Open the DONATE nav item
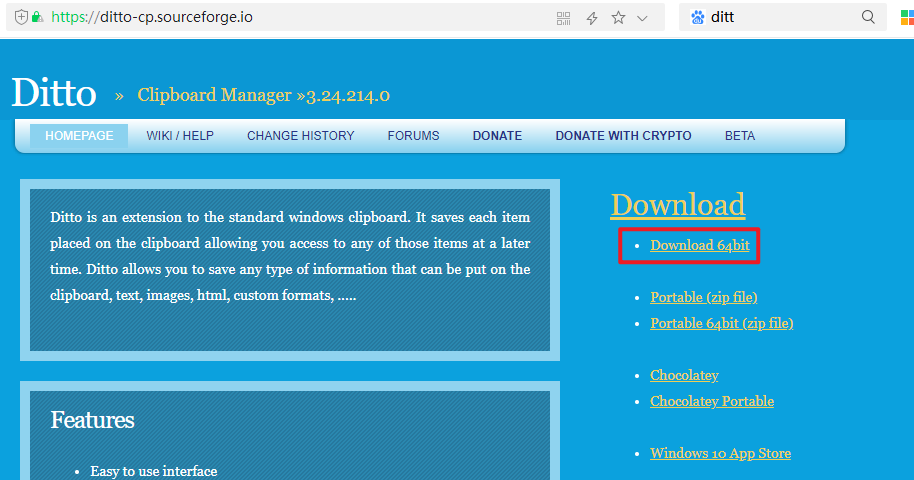Screen dimensions: 914x480 (497, 136)
